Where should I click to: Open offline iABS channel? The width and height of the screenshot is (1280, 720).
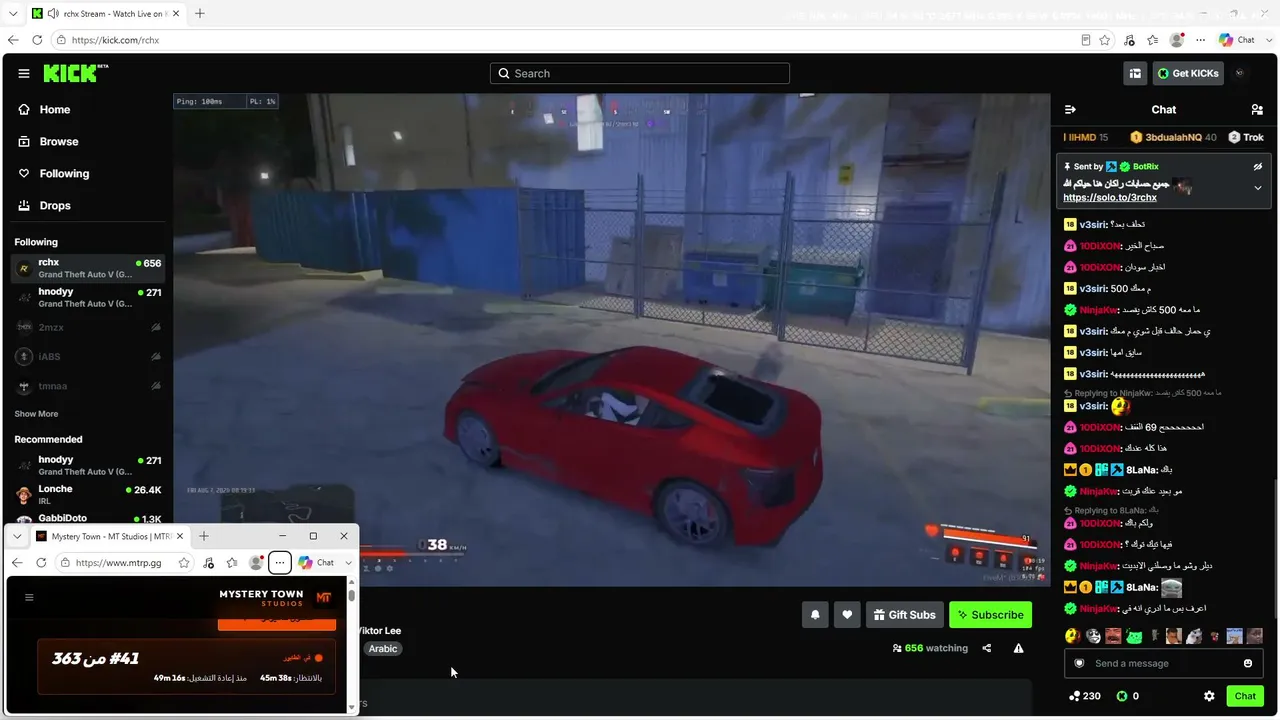click(x=88, y=357)
